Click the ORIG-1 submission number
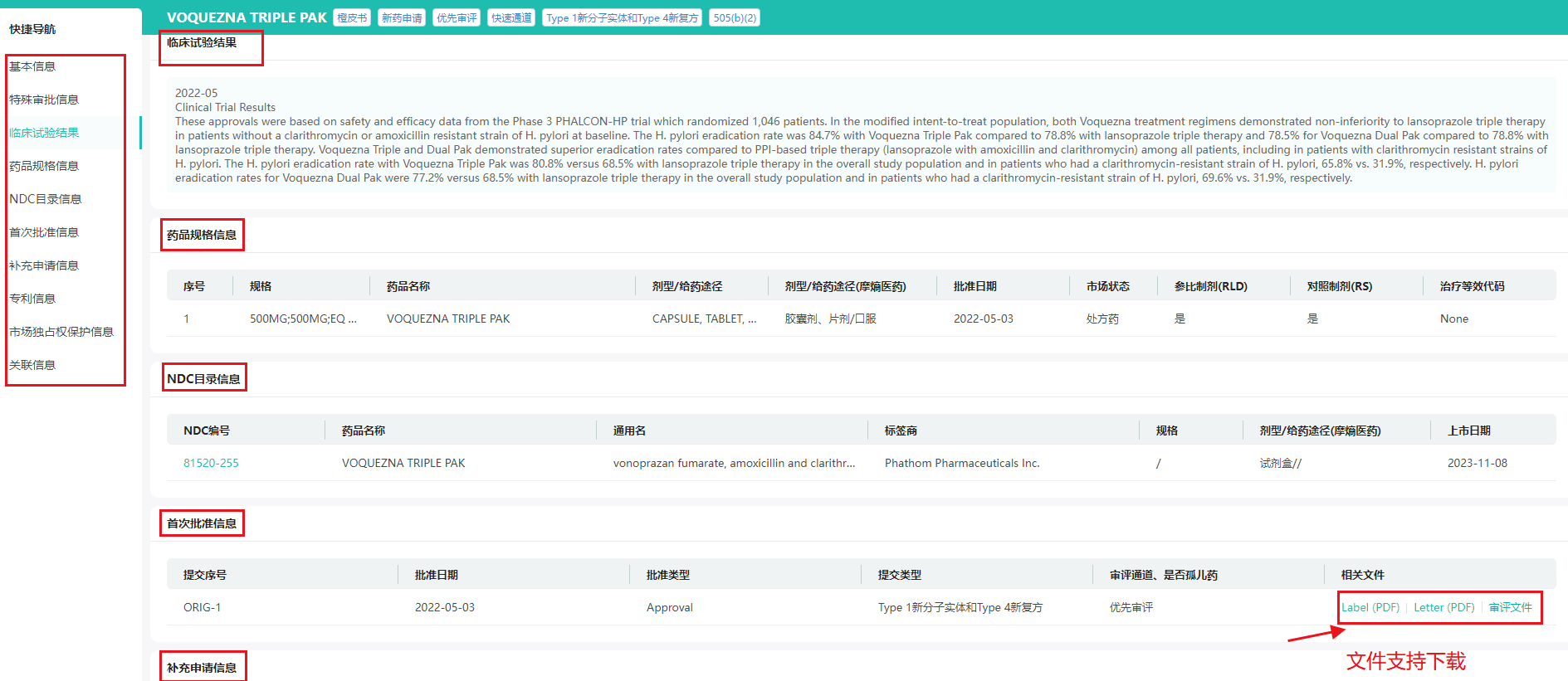The height and width of the screenshot is (681, 1568). tap(202, 607)
